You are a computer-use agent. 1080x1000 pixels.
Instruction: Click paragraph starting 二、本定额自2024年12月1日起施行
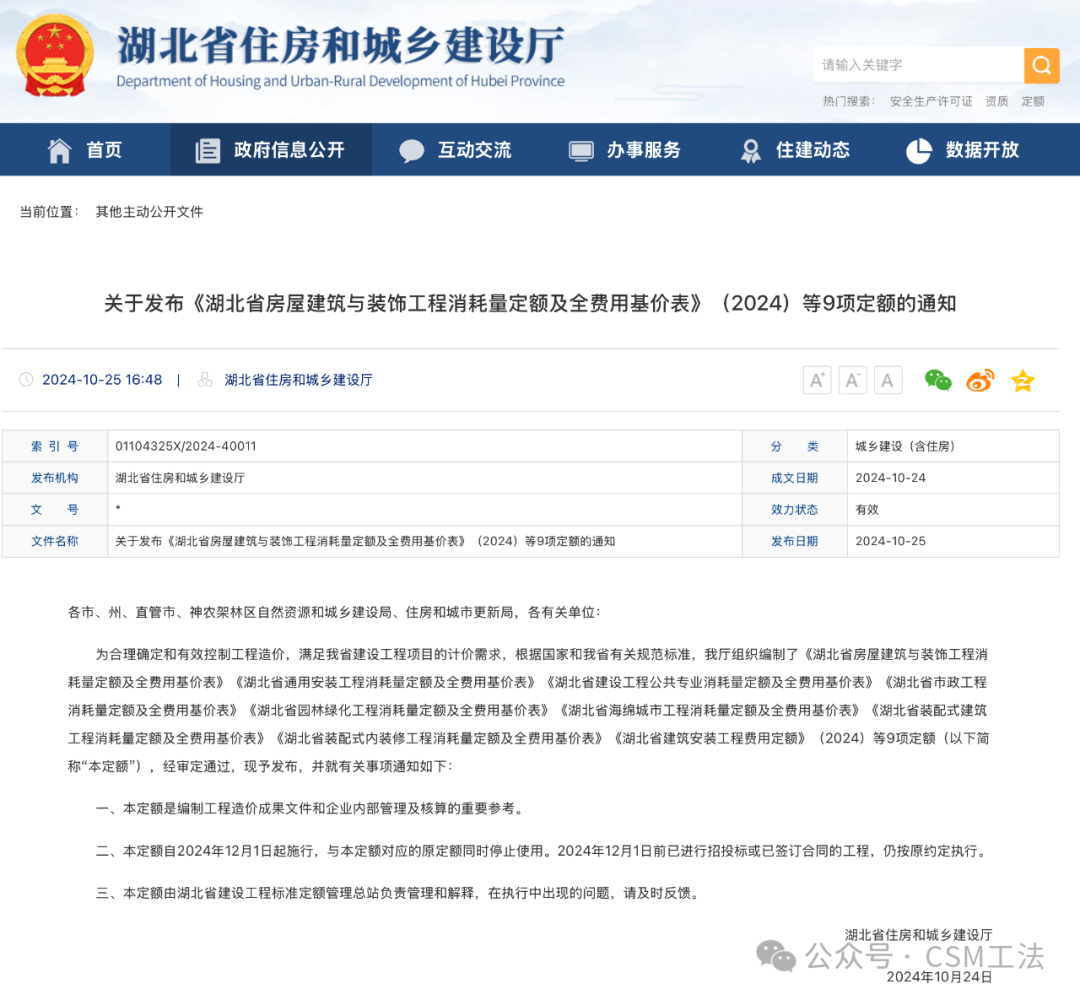[543, 851]
